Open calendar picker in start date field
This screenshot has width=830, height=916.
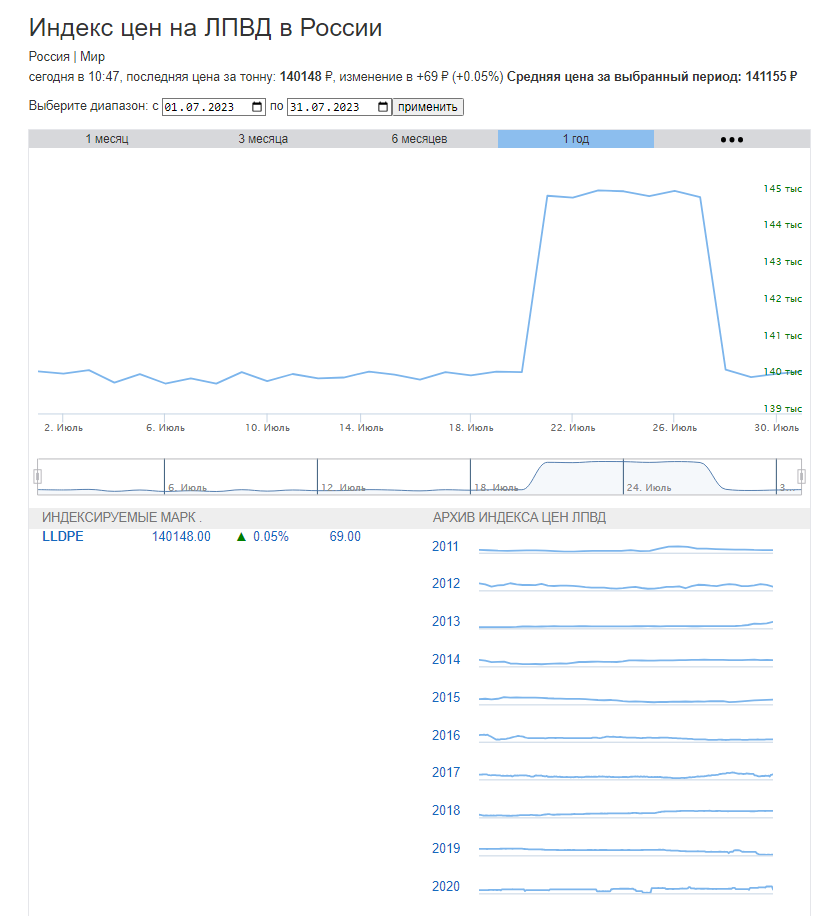[257, 107]
